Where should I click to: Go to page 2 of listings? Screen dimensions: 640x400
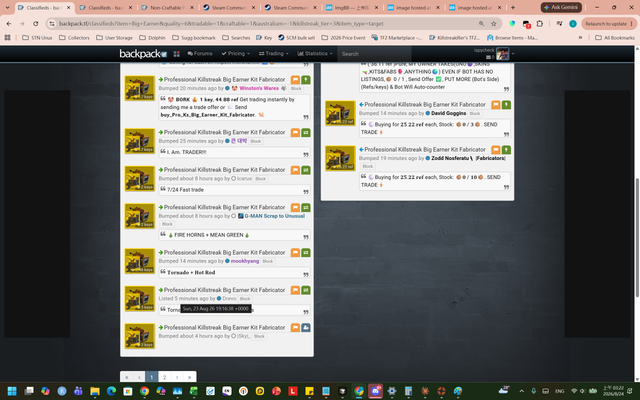[x=164, y=377]
